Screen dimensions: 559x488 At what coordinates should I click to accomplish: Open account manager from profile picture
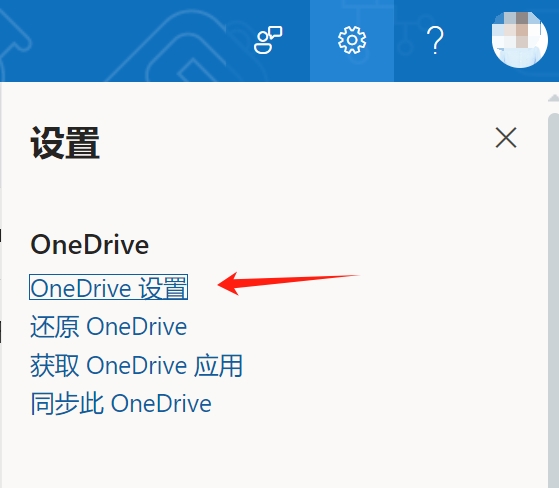coord(519,39)
